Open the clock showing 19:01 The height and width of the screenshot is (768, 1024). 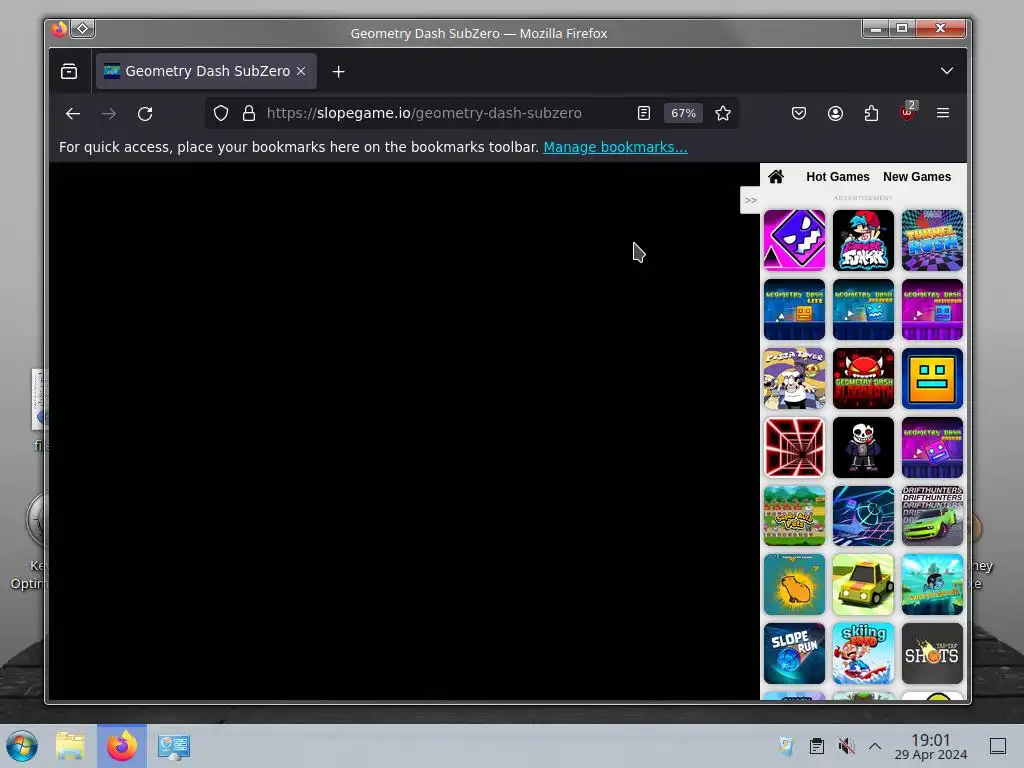coord(931,746)
